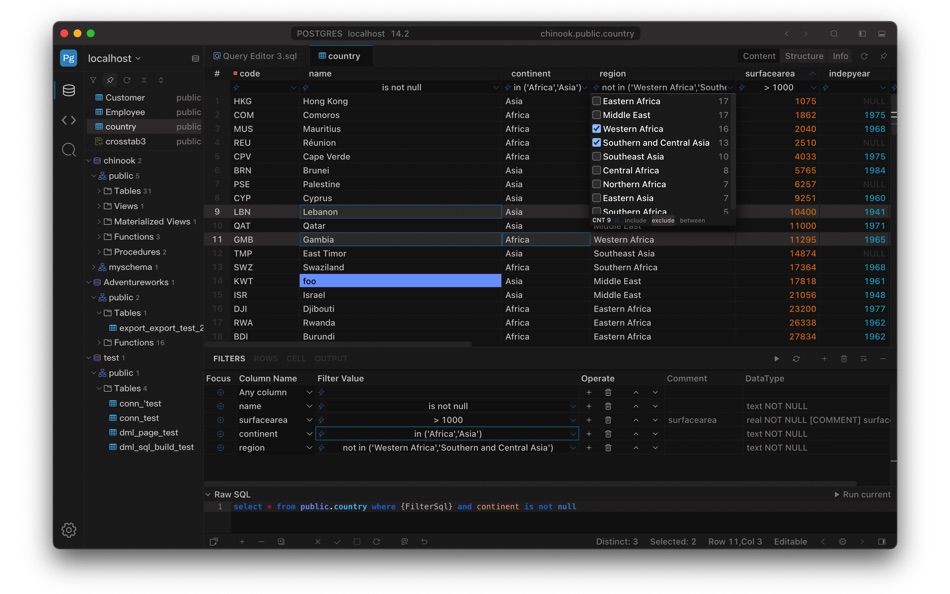Viewport: 950px width, 594px height.
Task: Expand the myschema node
Action: pos(93,267)
